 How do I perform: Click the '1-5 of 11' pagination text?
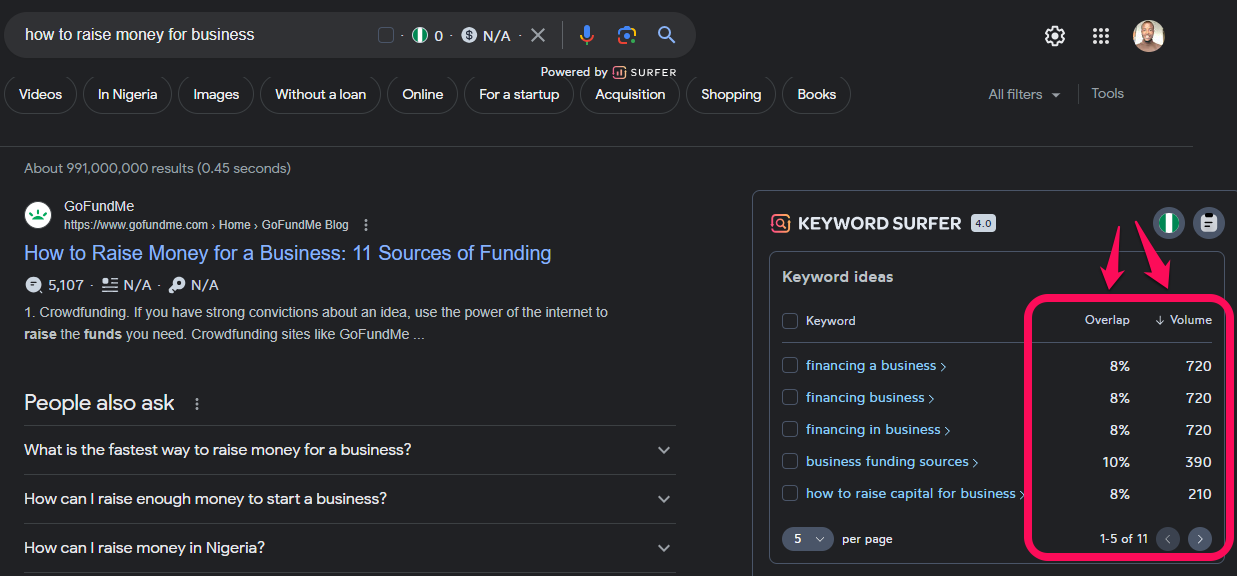pos(1123,539)
